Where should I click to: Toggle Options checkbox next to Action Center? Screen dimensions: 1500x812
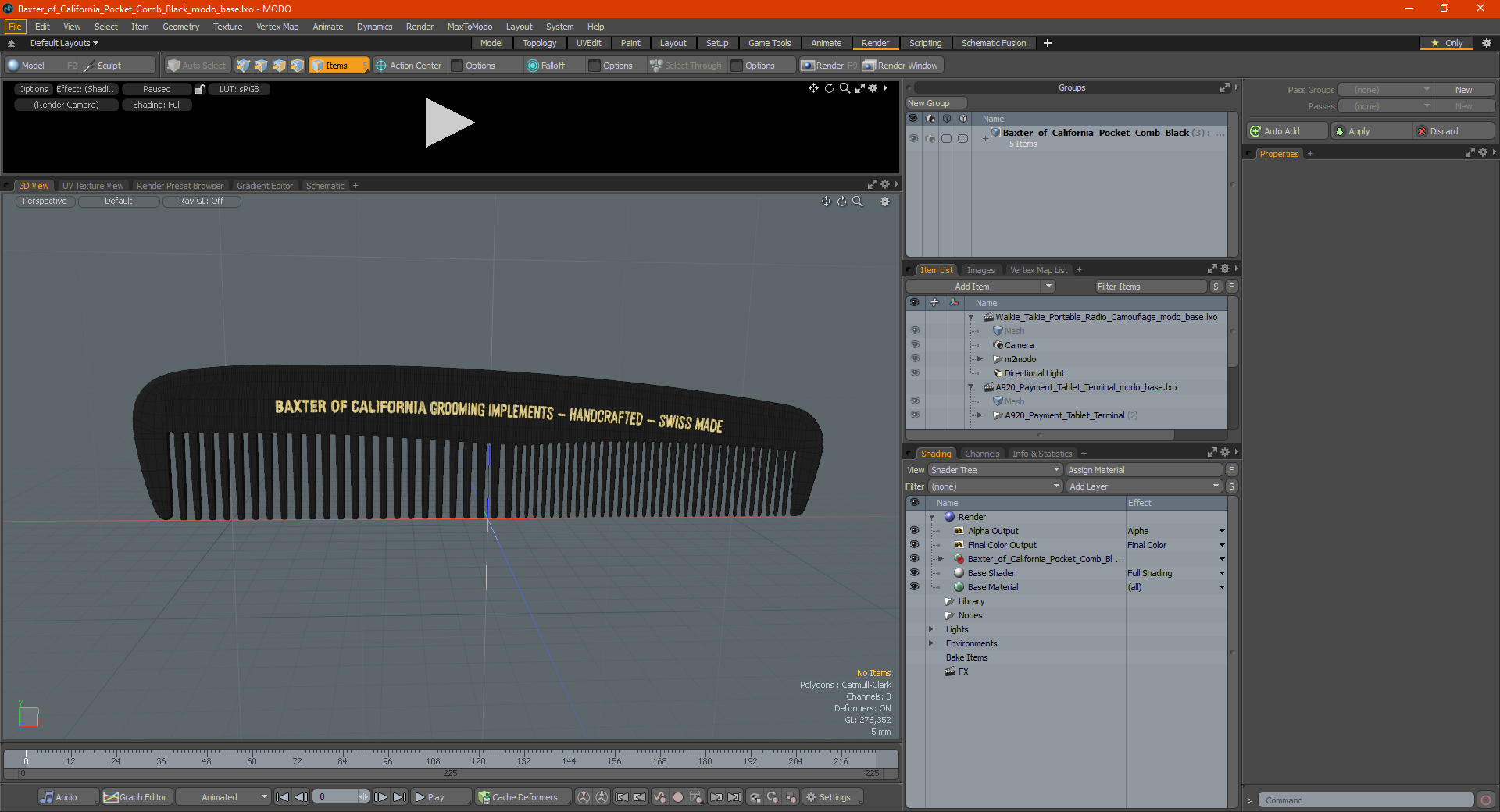(x=458, y=66)
